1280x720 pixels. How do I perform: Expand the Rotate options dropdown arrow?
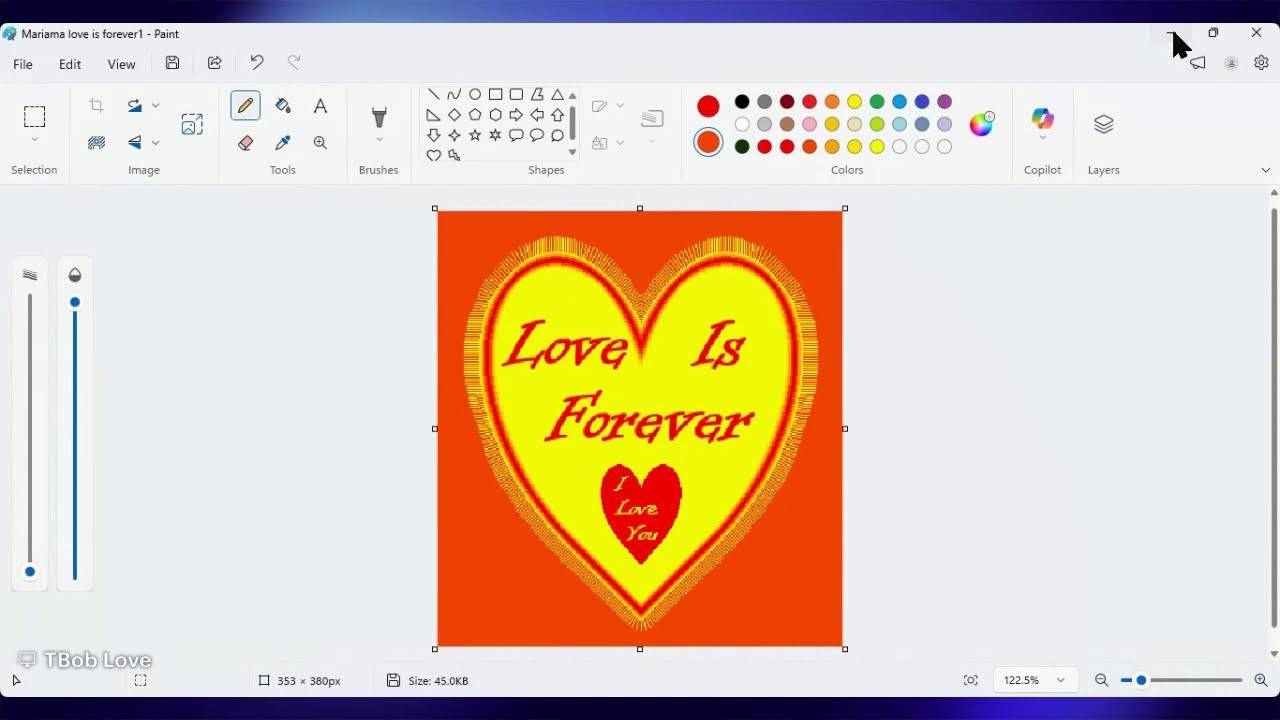coord(155,106)
